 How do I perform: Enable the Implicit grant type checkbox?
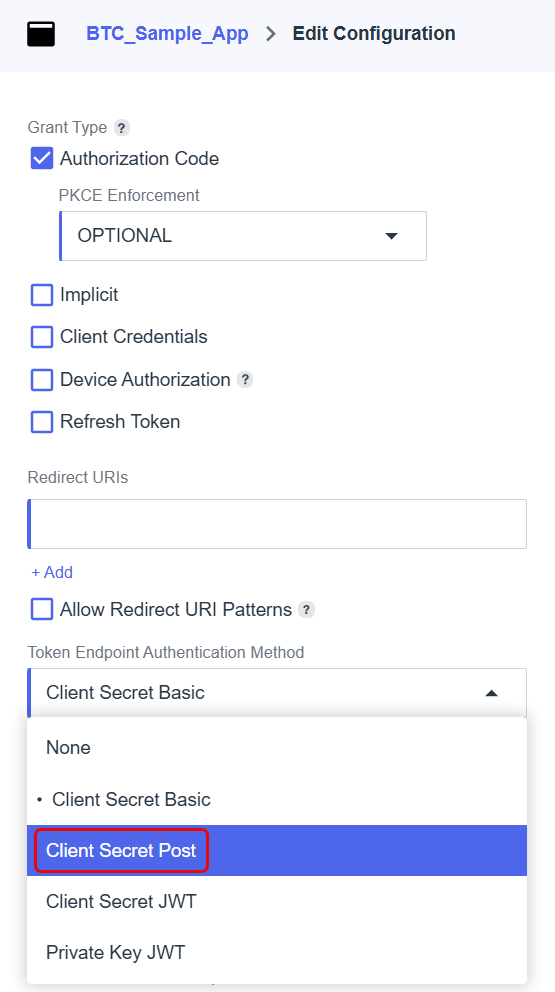tap(42, 295)
